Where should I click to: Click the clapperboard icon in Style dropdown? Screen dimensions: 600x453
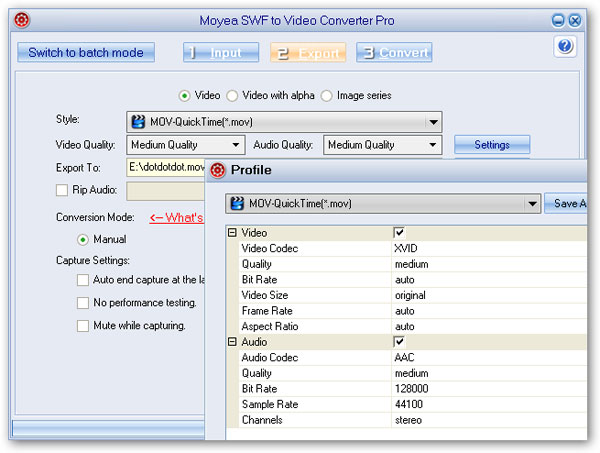[138, 122]
